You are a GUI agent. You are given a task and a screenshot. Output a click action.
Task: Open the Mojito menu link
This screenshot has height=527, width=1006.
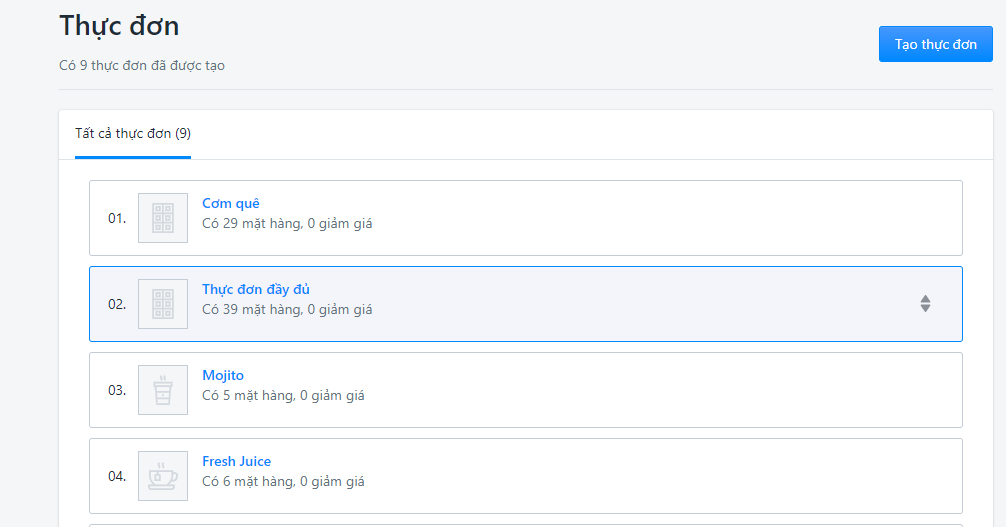pos(223,376)
